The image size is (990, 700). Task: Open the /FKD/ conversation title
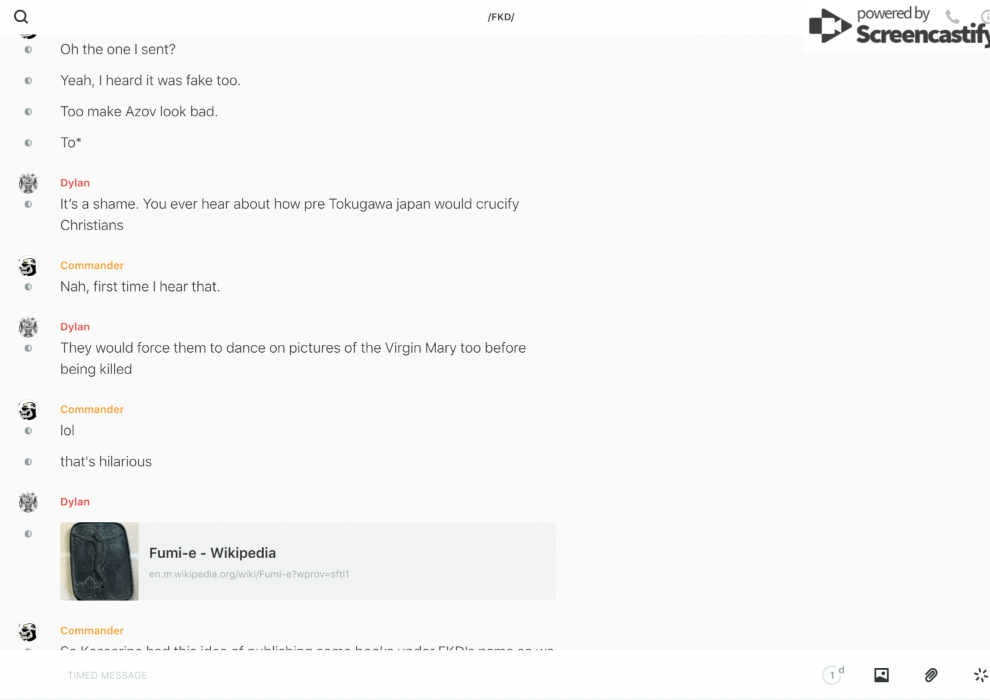(501, 17)
